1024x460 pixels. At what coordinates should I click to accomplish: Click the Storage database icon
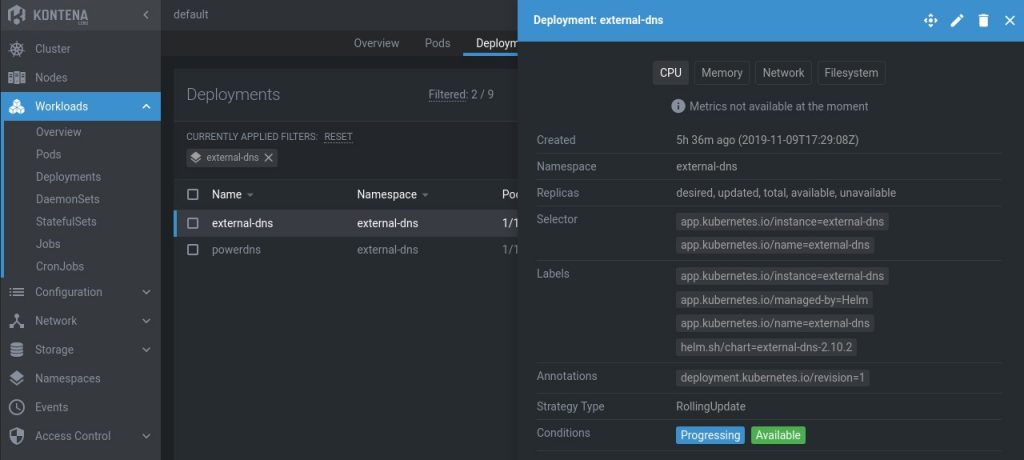16,350
